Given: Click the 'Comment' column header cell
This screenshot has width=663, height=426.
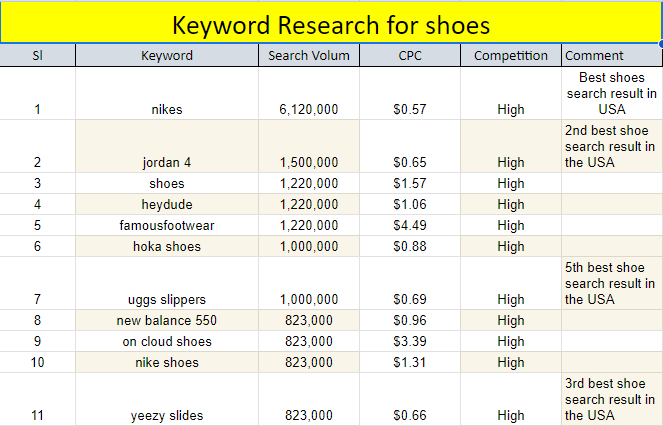Looking at the screenshot, I should 611,56.
